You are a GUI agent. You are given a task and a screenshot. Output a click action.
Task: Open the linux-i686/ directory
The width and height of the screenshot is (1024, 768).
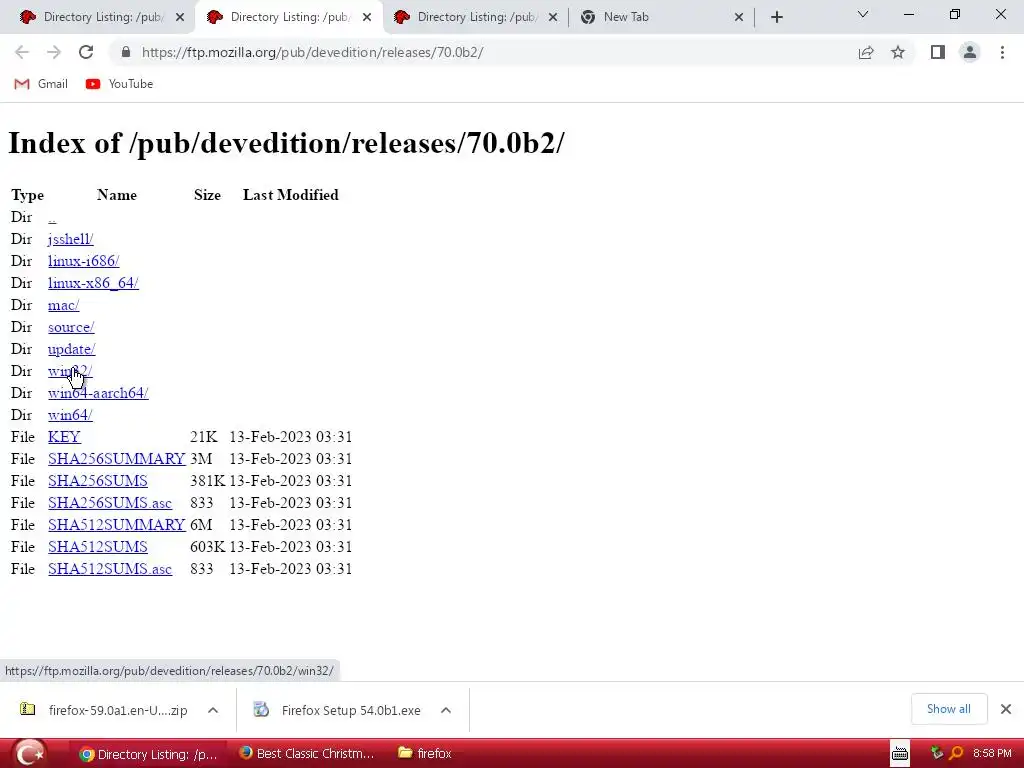tap(84, 261)
